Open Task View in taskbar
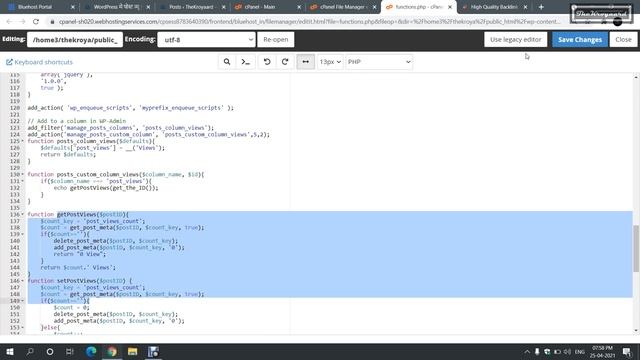 pyautogui.click(x=70, y=351)
